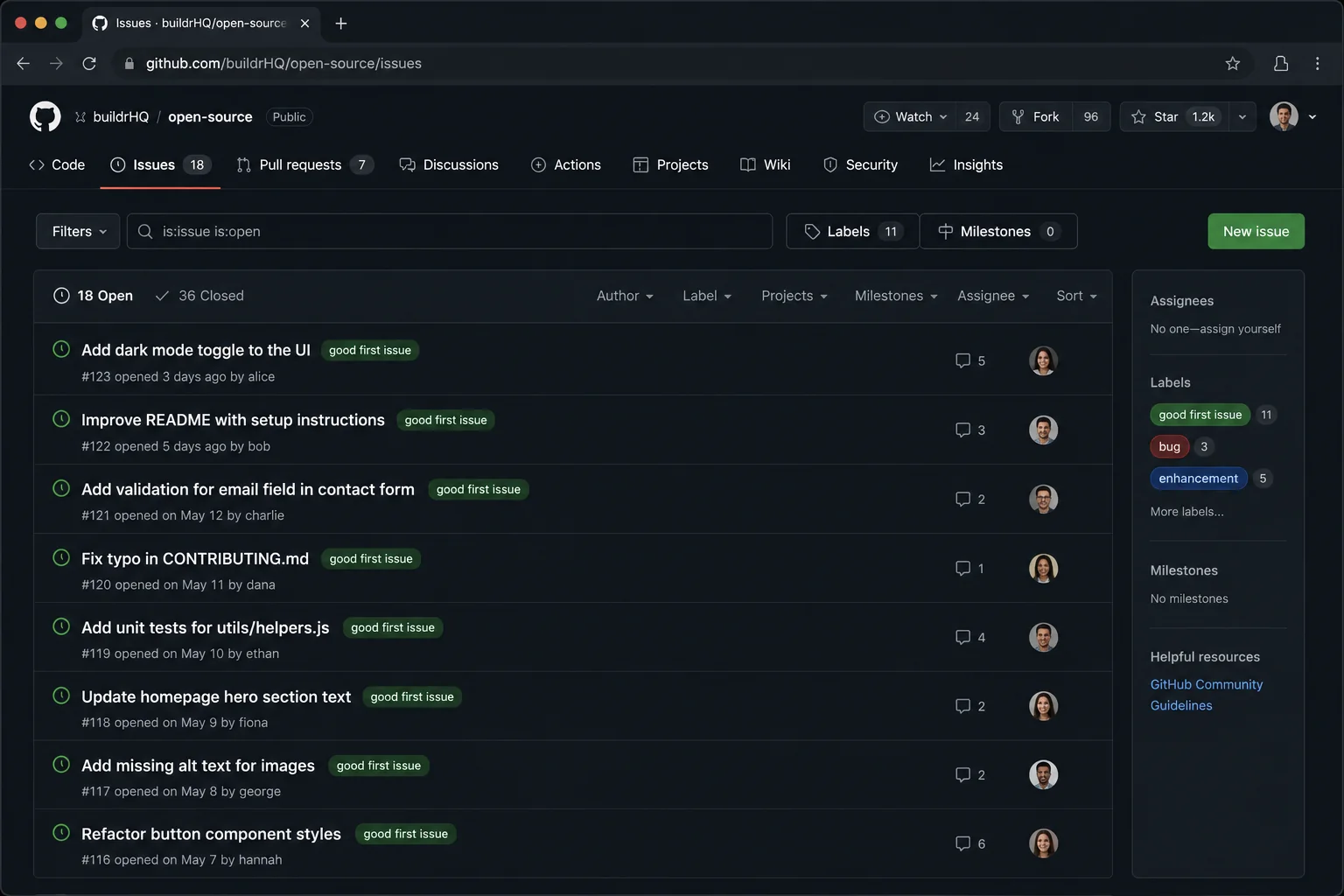Click assignee avatar on dark mode issue

pos(1043,360)
